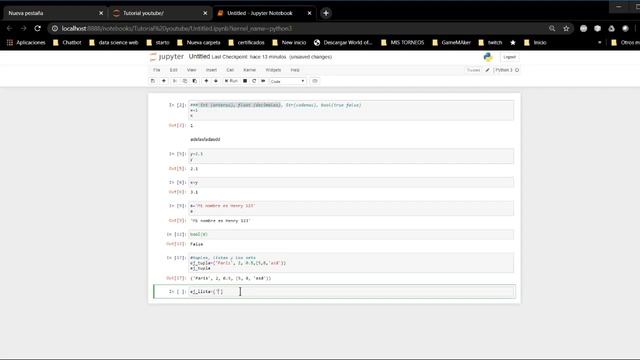The width and height of the screenshot is (640, 360).
Task: Go forward in browser history
Action: [24, 29]
